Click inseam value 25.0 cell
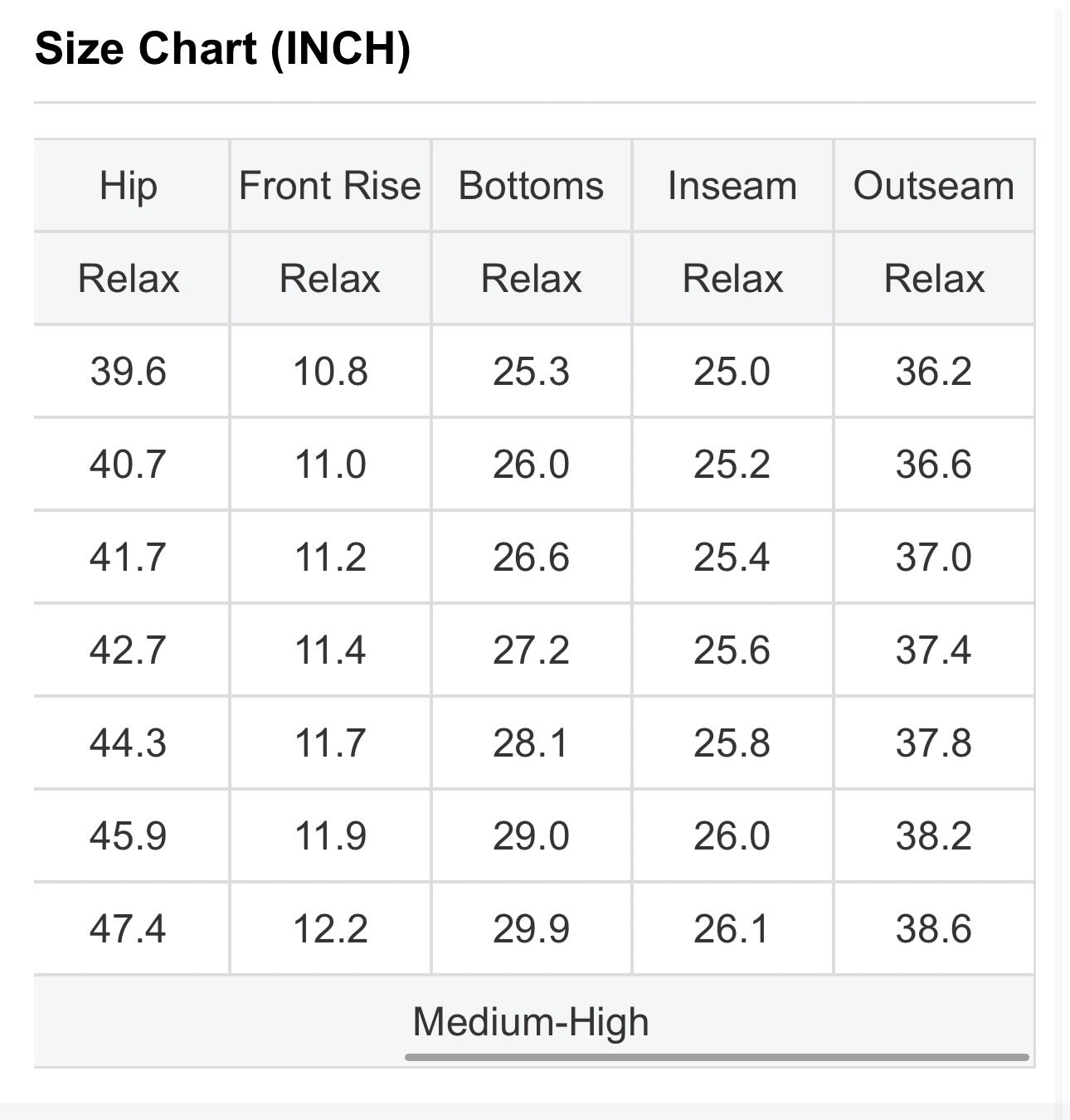This screenshot has width=1070, height=1120. (732, 371)
